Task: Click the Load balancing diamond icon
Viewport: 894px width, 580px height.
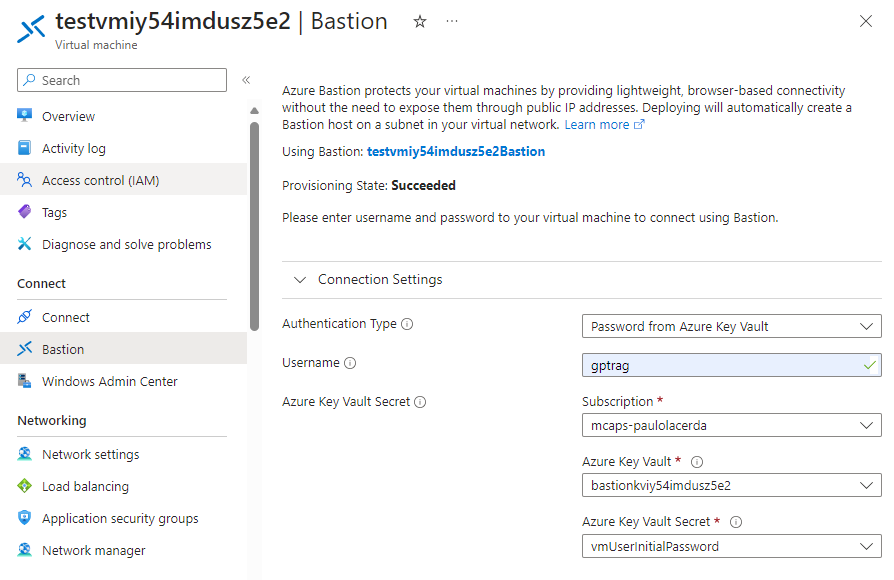Action: [x=25, y=486]
